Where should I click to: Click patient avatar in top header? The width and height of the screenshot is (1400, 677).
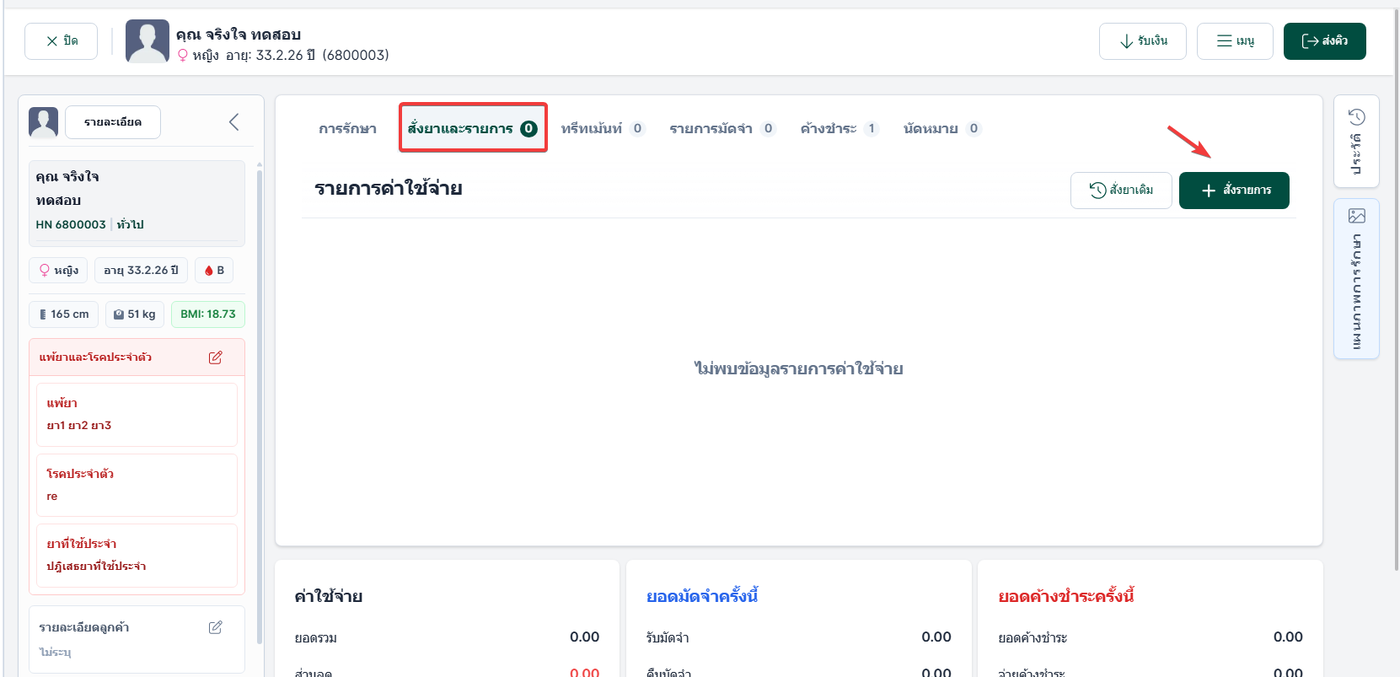147,41
